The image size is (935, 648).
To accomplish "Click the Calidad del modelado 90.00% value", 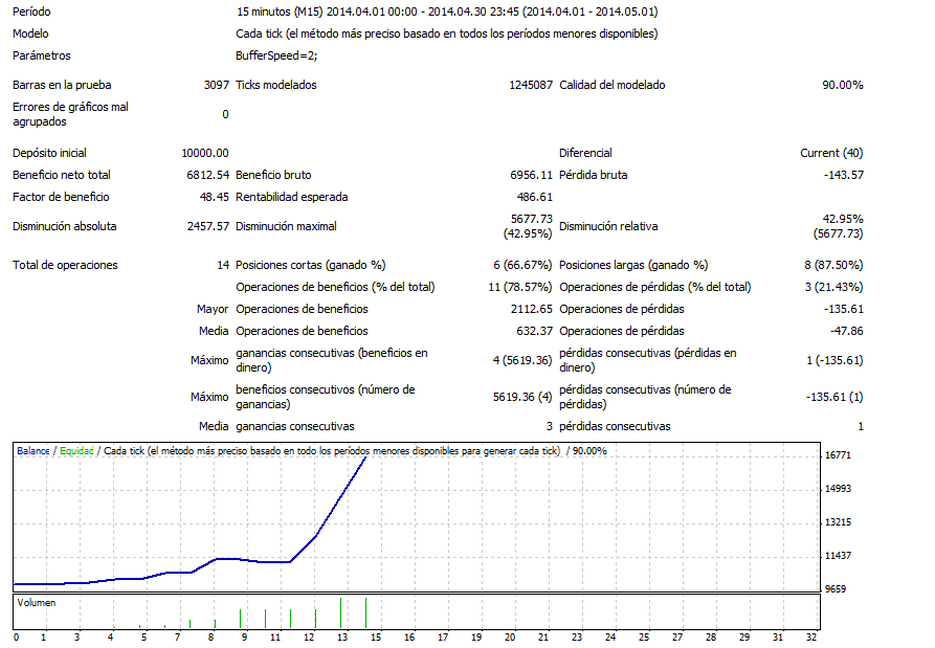I will coord(842,86).
